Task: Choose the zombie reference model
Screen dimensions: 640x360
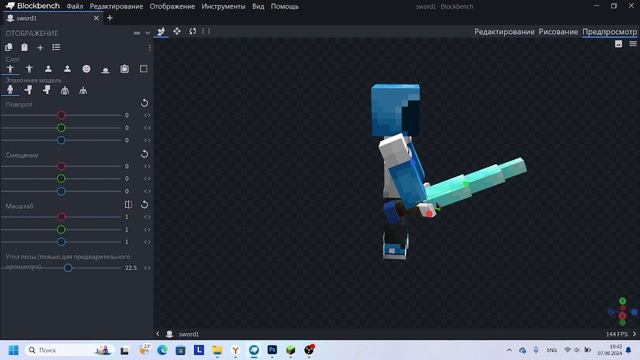Action: 29,90
